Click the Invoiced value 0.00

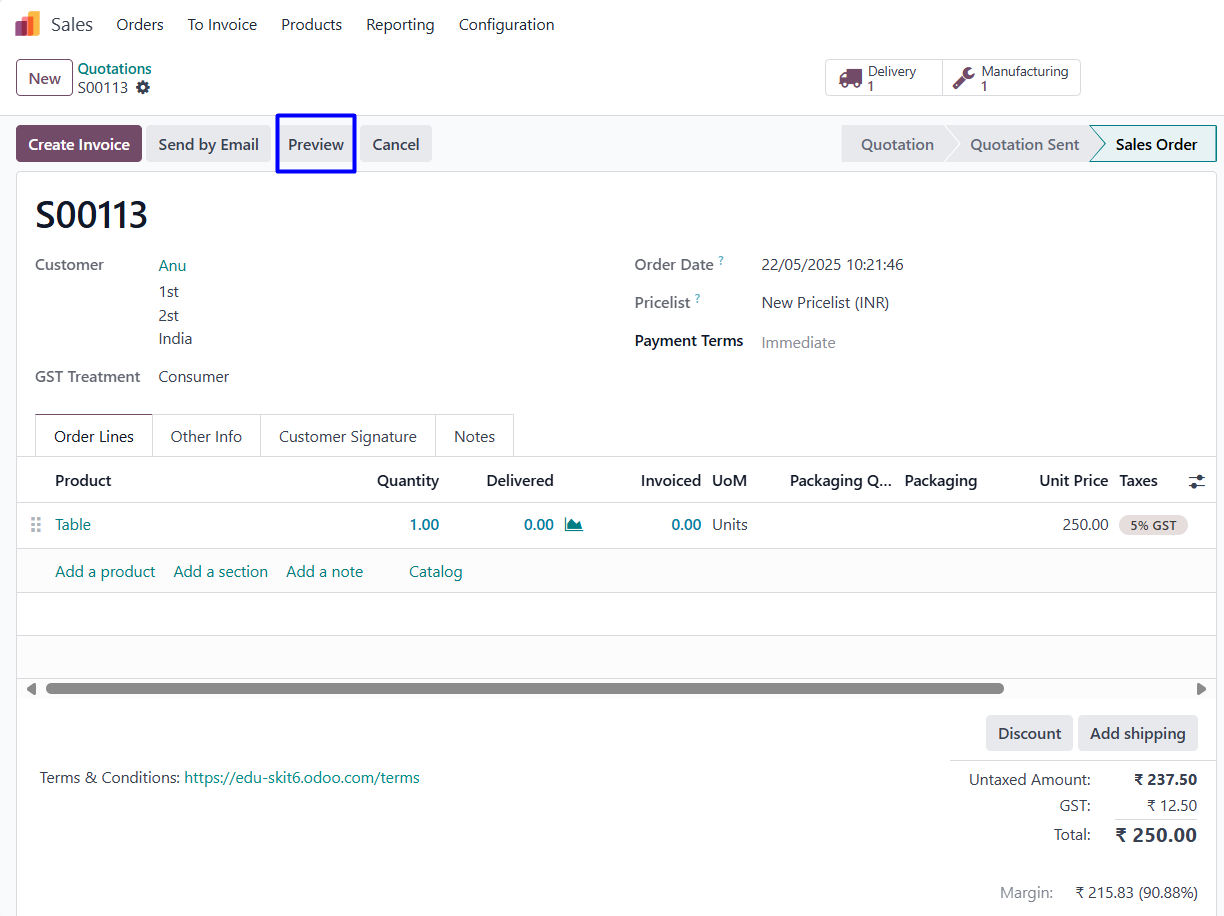[x=686, y=525]
